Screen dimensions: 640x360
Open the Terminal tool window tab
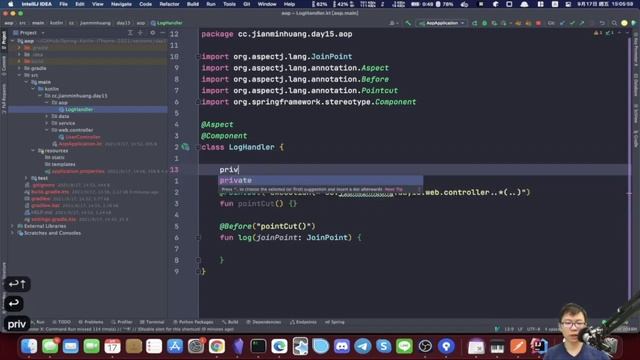152,322
